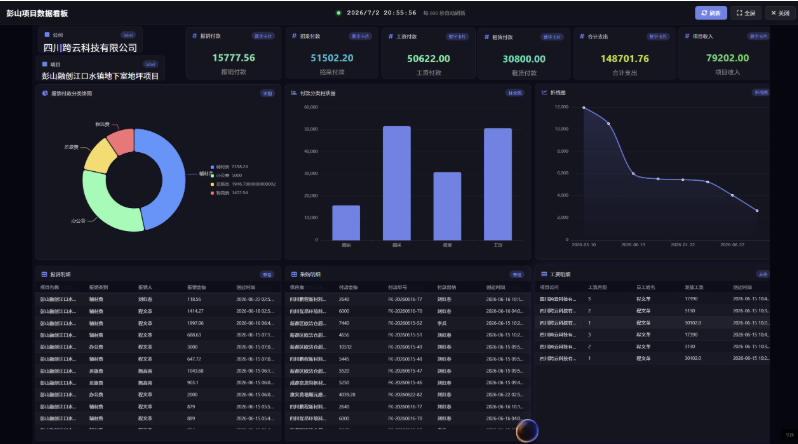Click the first data point on the line chart
This screenshot has width=798, height=444.
click(x=584, y=107)
